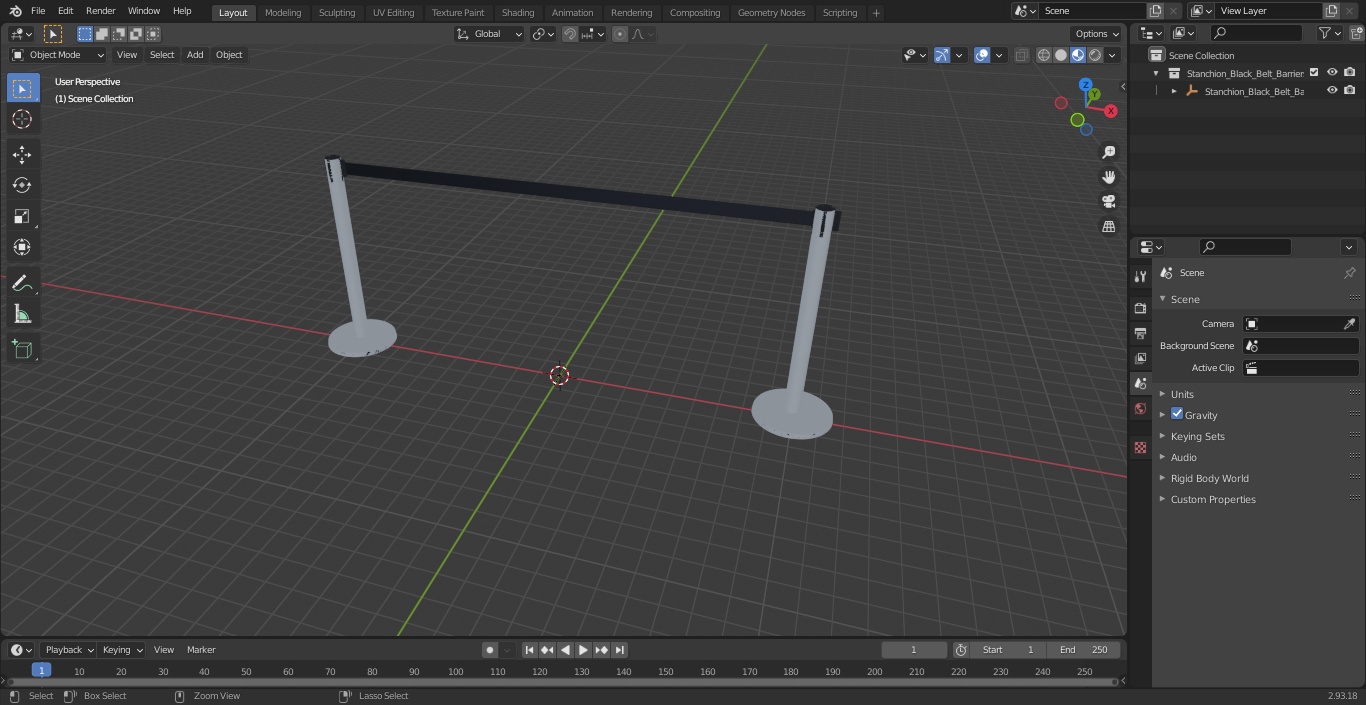Open the Texture properties tab
This screenshot has width=1366, height=705.
pyautogui.click(x=1140, y=447)
